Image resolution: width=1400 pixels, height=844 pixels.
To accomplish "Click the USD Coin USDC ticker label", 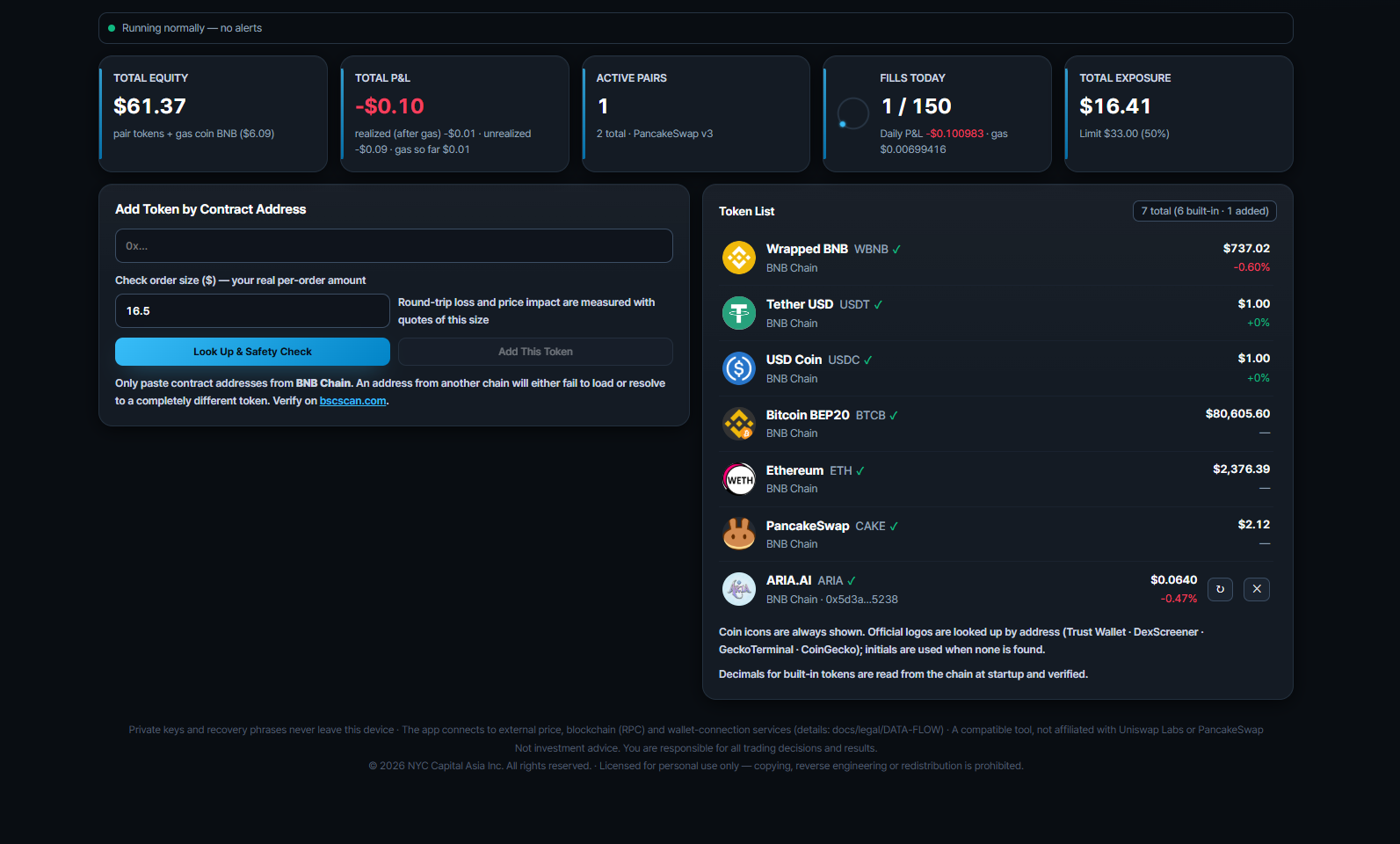I will click(844, 360).
